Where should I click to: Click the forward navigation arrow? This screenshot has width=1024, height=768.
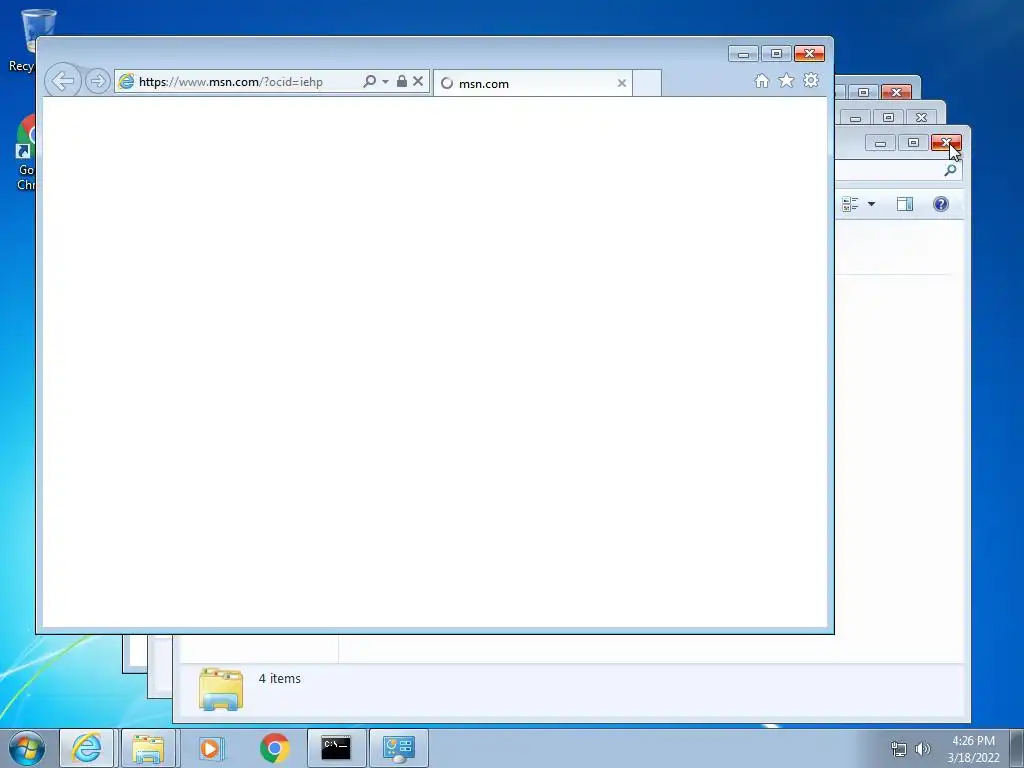point(97,82)
